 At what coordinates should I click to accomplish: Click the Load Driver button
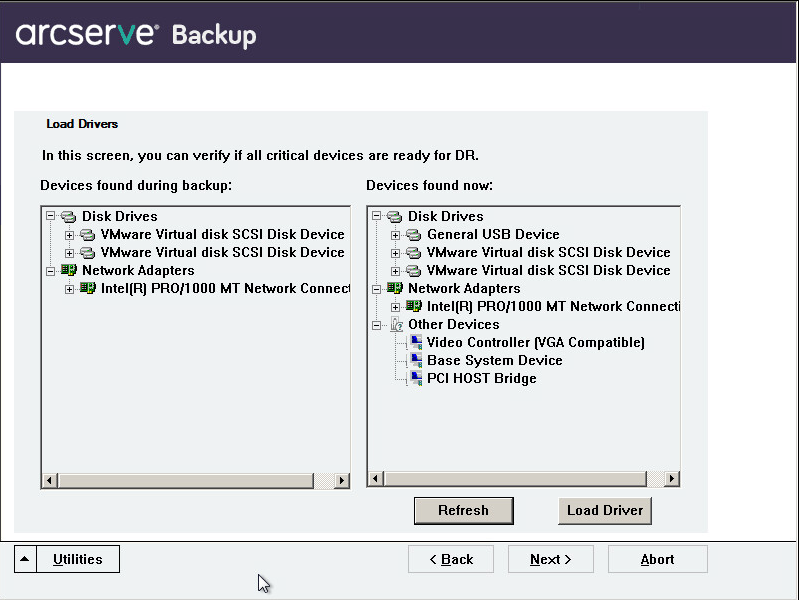[x=604, y=510]
